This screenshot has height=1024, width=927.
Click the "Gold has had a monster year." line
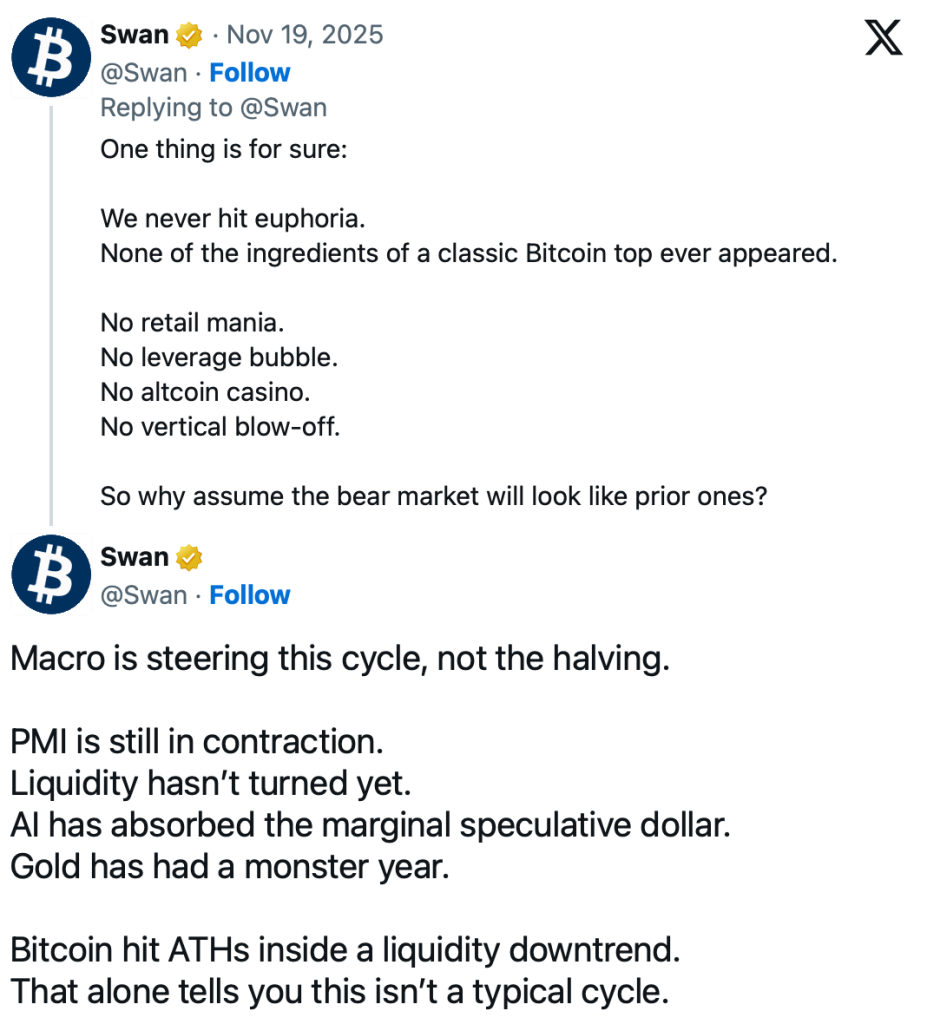pos(230,866)
